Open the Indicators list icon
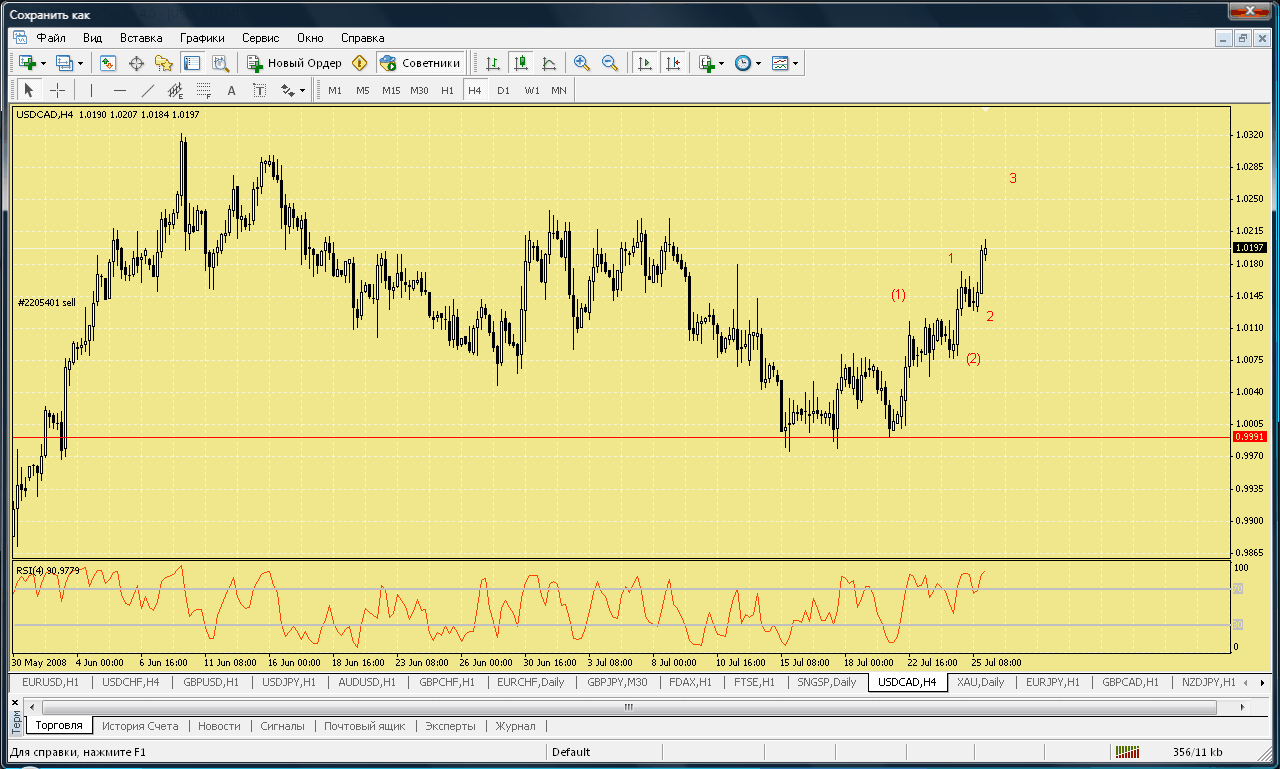This screenshot has height=769, width=1280. click(x=707, y=63)
